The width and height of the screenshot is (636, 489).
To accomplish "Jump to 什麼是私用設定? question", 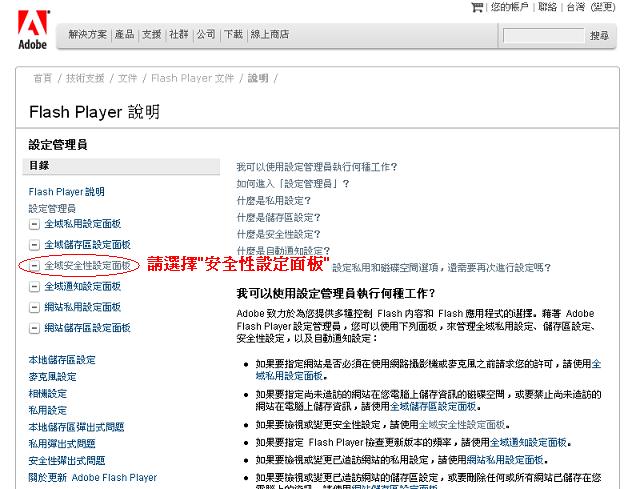I will click(x=274, y=201).
